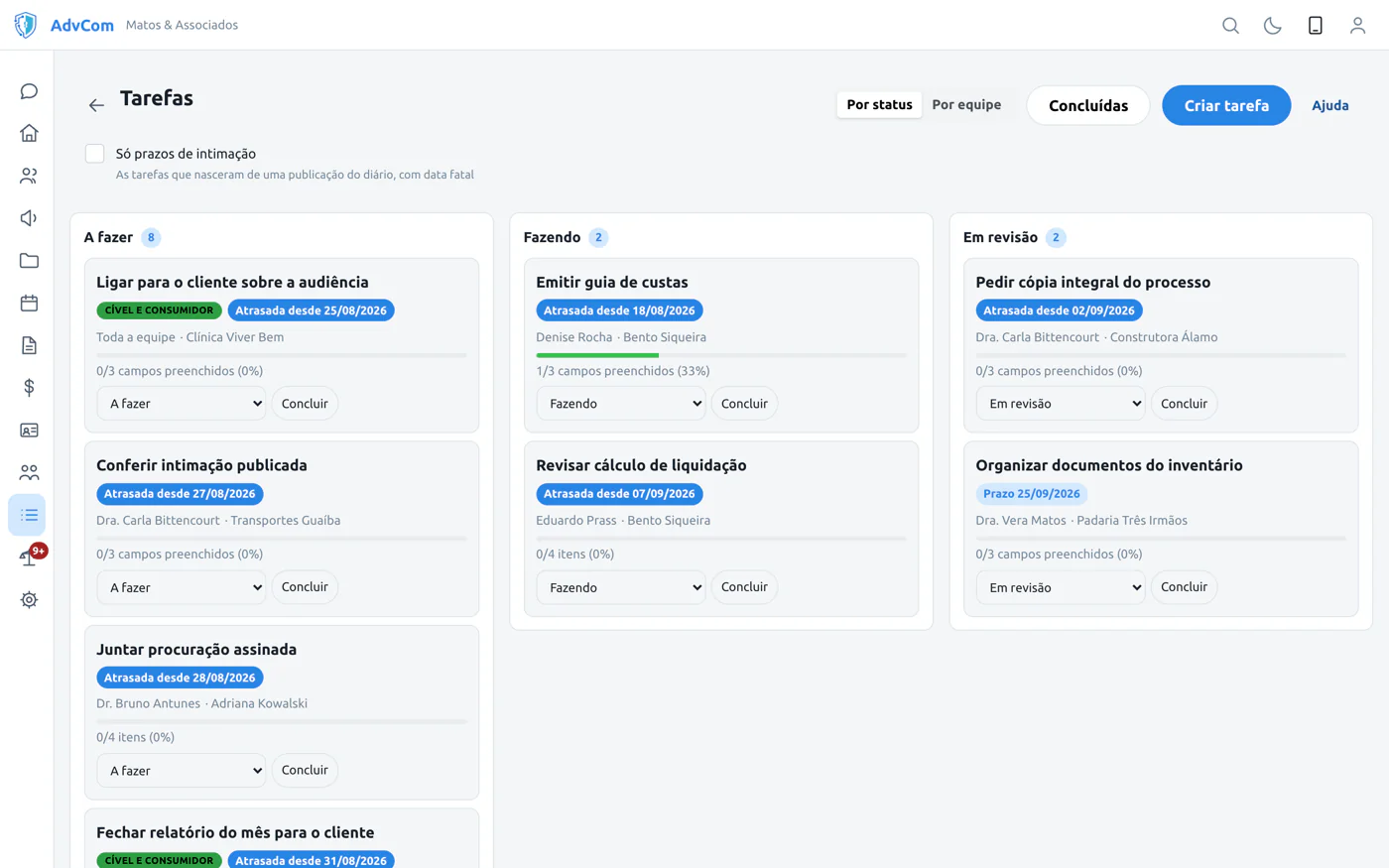Click the search magnifier icon
Image resolution: width=1389 pixels, height=868 pixels.
[x=1230, y=25]
